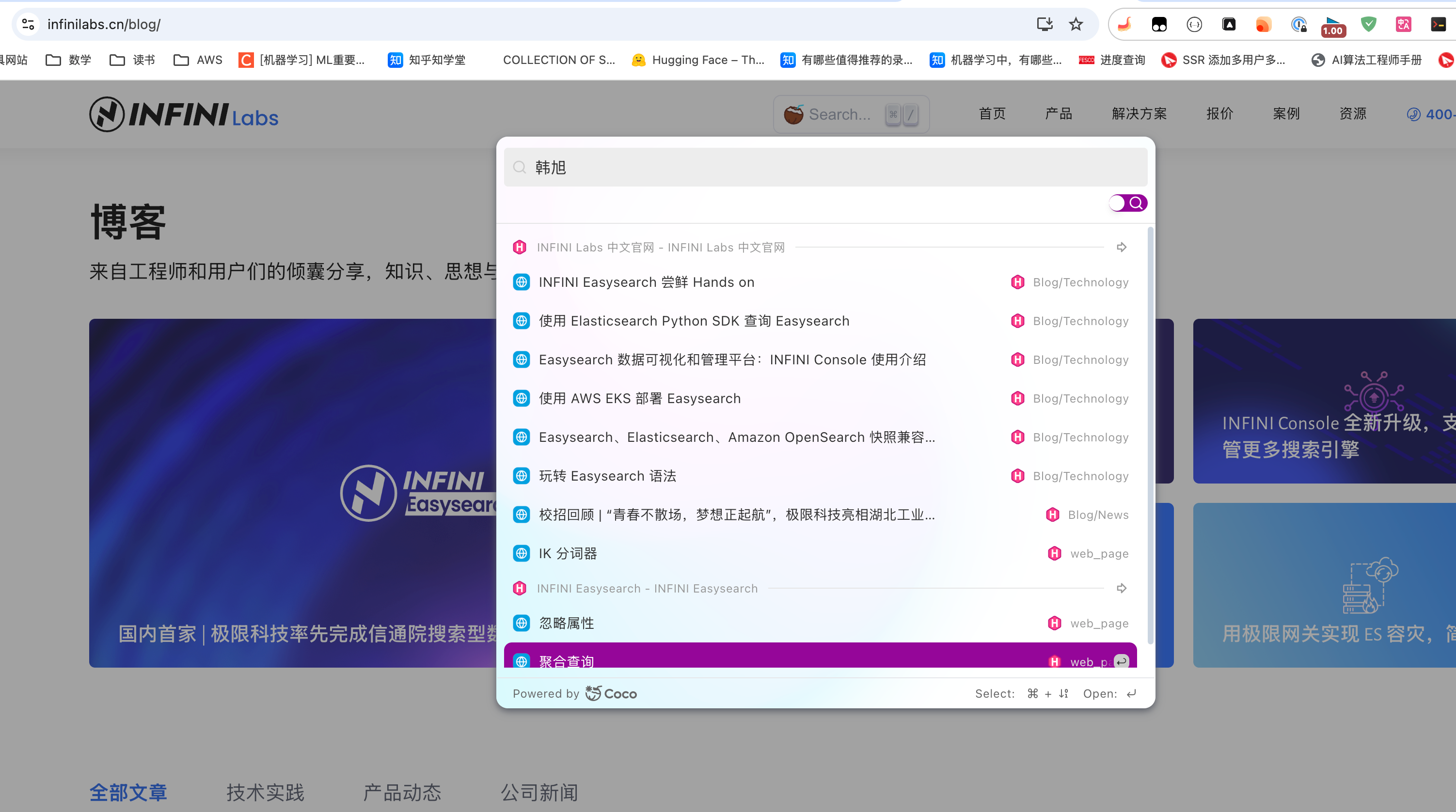1456x812 pixels.
Task: Click the green shield extension icon
Action: coord(1368,24)
